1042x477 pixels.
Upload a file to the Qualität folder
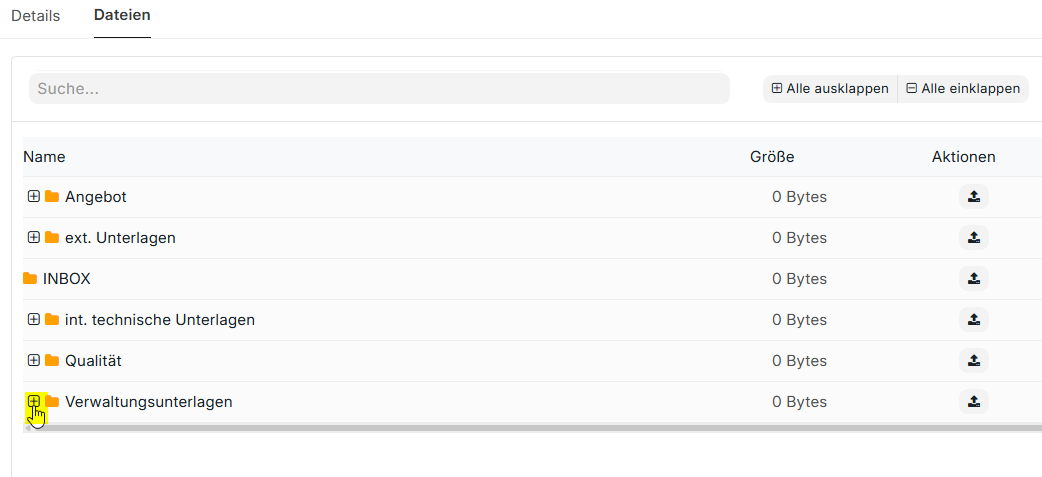click(x=973, y=360)
